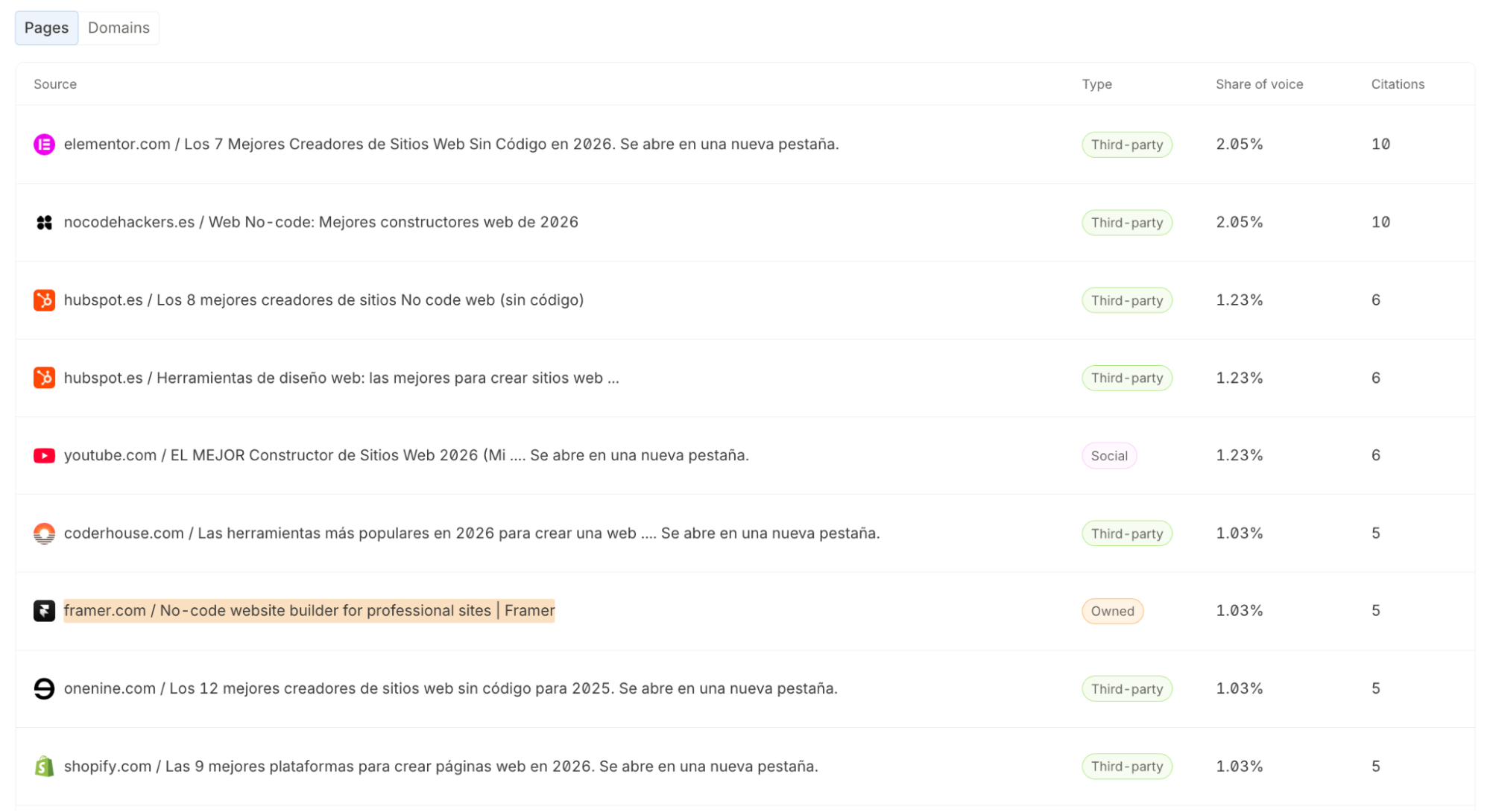Click the Owned badge on framer row
1490x812 pixels.
[1112, 611]
